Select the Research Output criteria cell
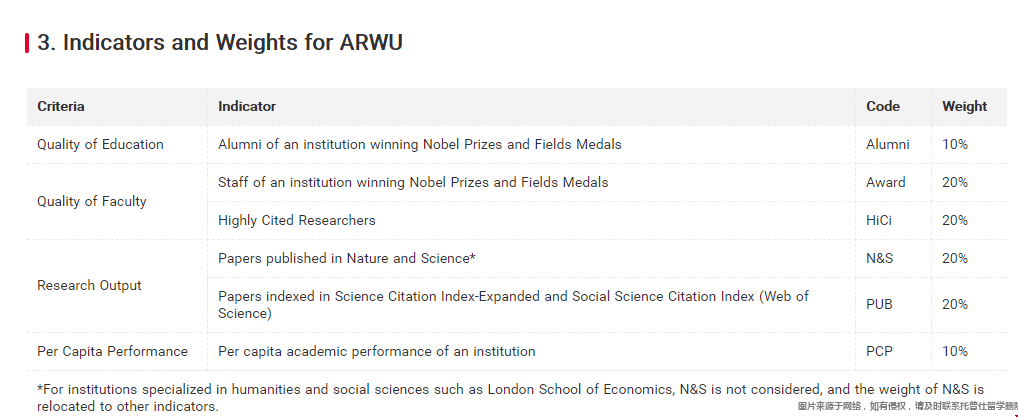The height and width of the screenshot is (417, 1018). coord(89,285)
